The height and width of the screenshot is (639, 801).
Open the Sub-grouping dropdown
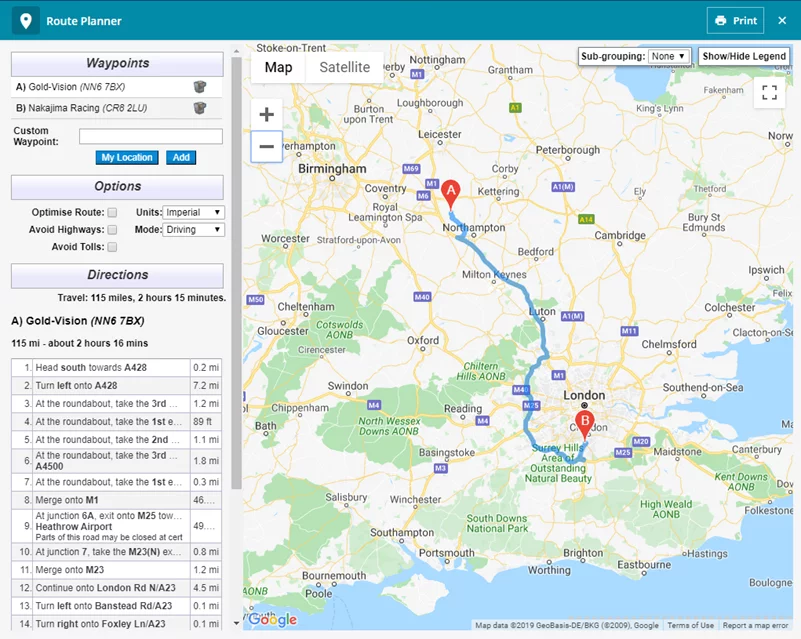[668, 56]
